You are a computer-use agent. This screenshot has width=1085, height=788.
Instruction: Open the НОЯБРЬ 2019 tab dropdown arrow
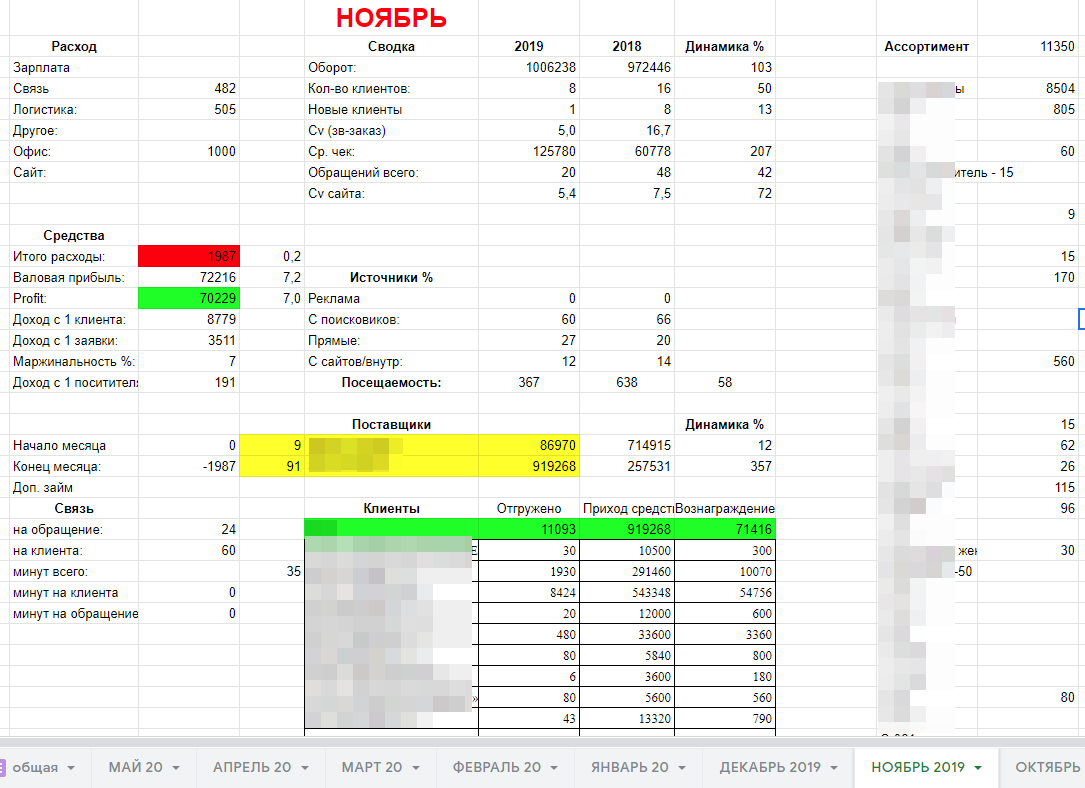click(x=977, y=768)
